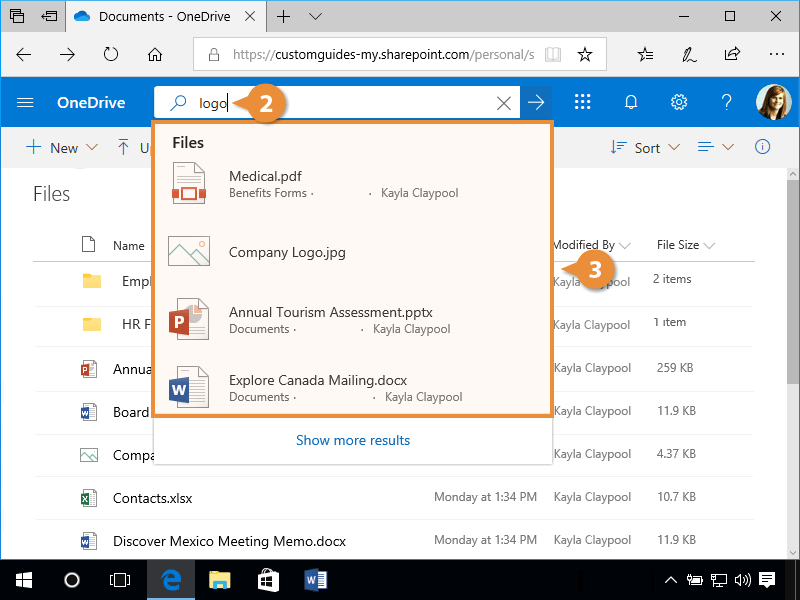800x600 pixels.
Task: Clear the search box with X
Action: 504,103
